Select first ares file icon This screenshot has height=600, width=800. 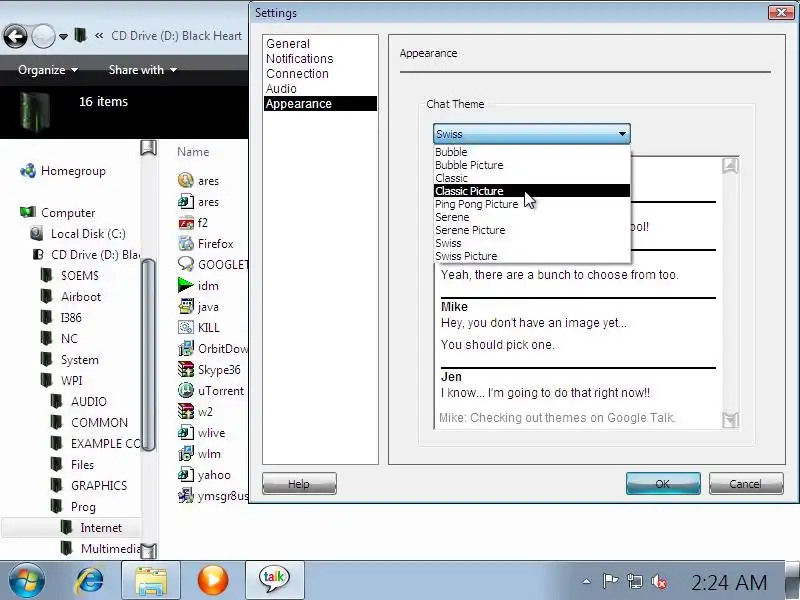pos(186,180)
